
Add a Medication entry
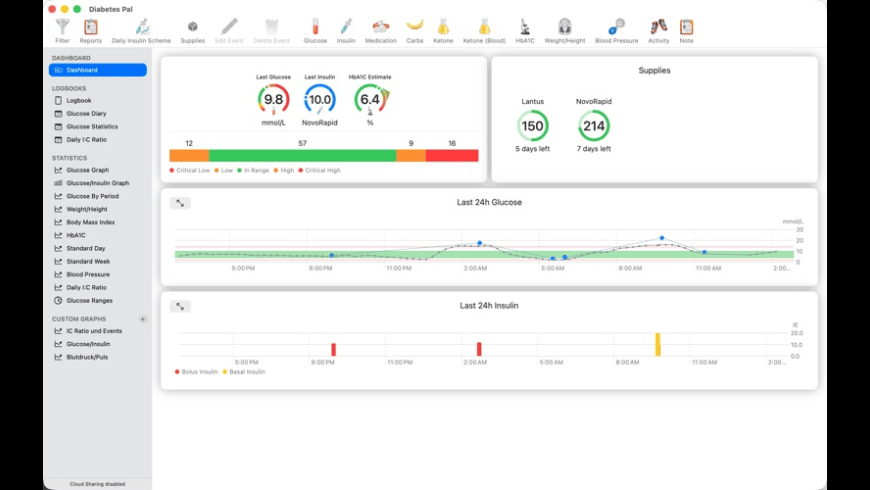pos(381,31)
